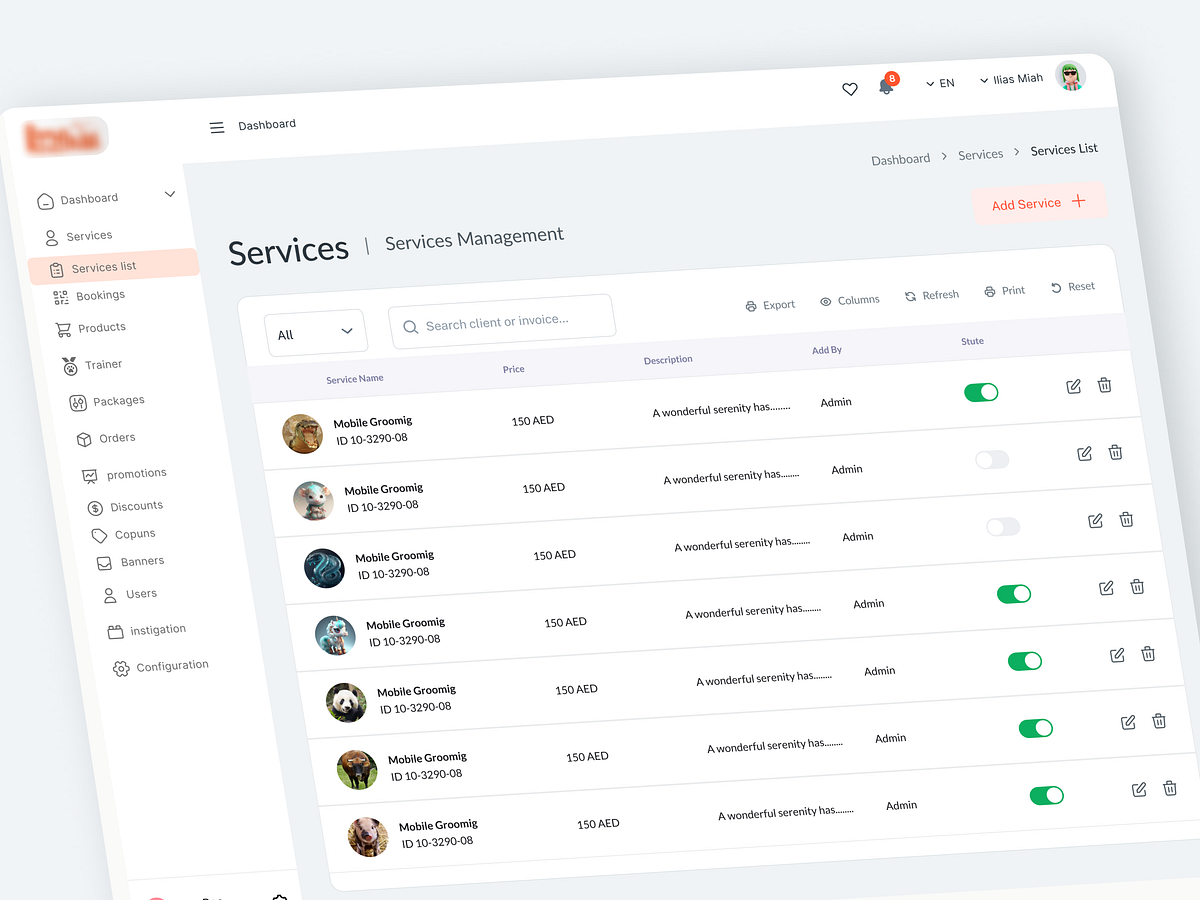Click the promotions chart icon in sidebar
The width and height of the screenshot is (1200, 900).
pos(90,476)
